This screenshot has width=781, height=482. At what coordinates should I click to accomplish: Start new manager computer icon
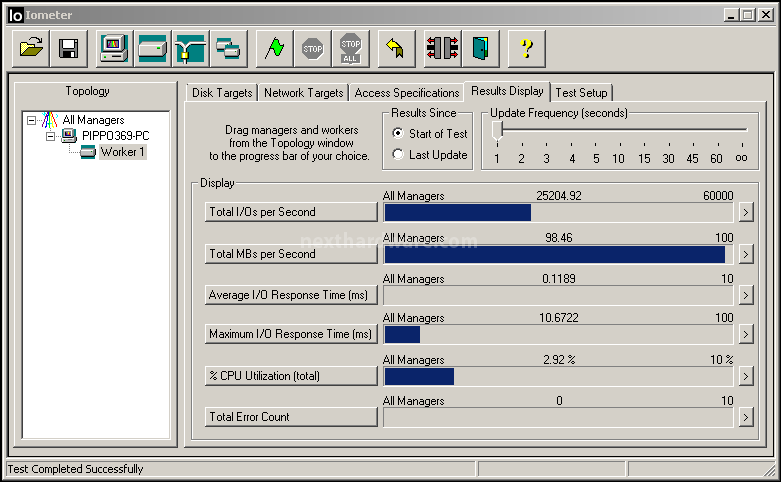tap(114, 49)
